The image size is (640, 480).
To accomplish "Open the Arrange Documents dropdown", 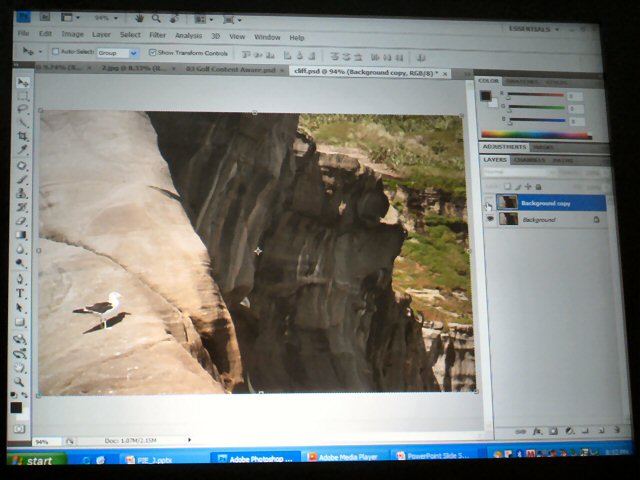I will pos(204,19).
